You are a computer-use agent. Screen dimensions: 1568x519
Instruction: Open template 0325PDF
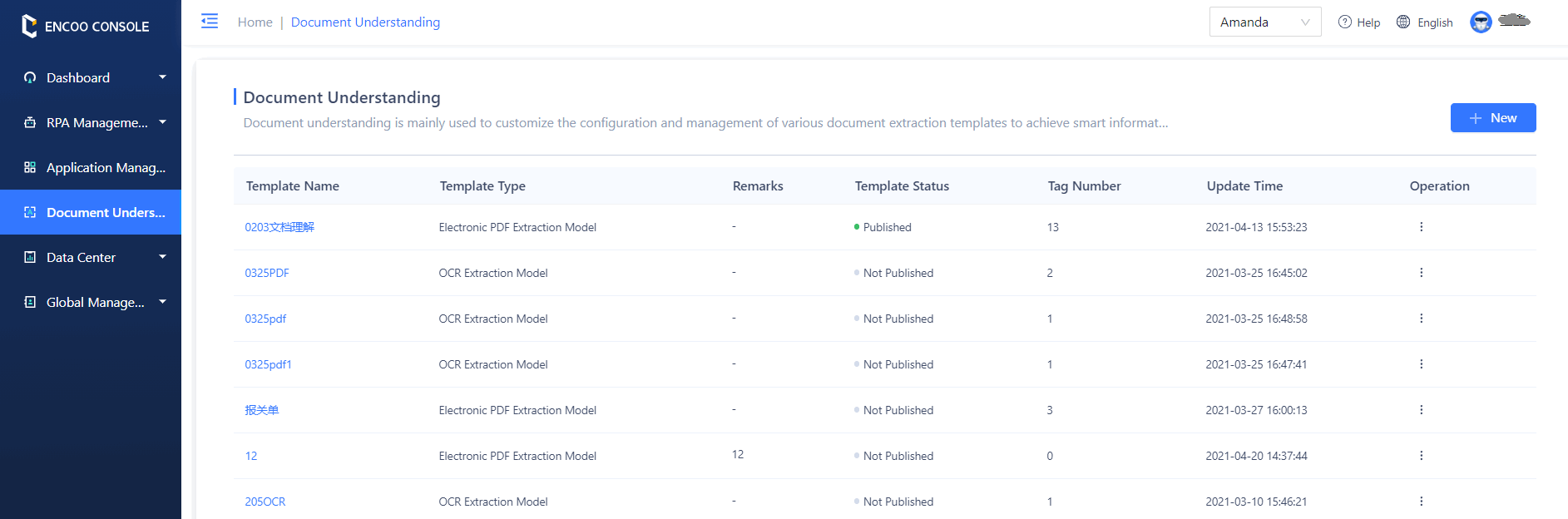click(x=267, y=273)
